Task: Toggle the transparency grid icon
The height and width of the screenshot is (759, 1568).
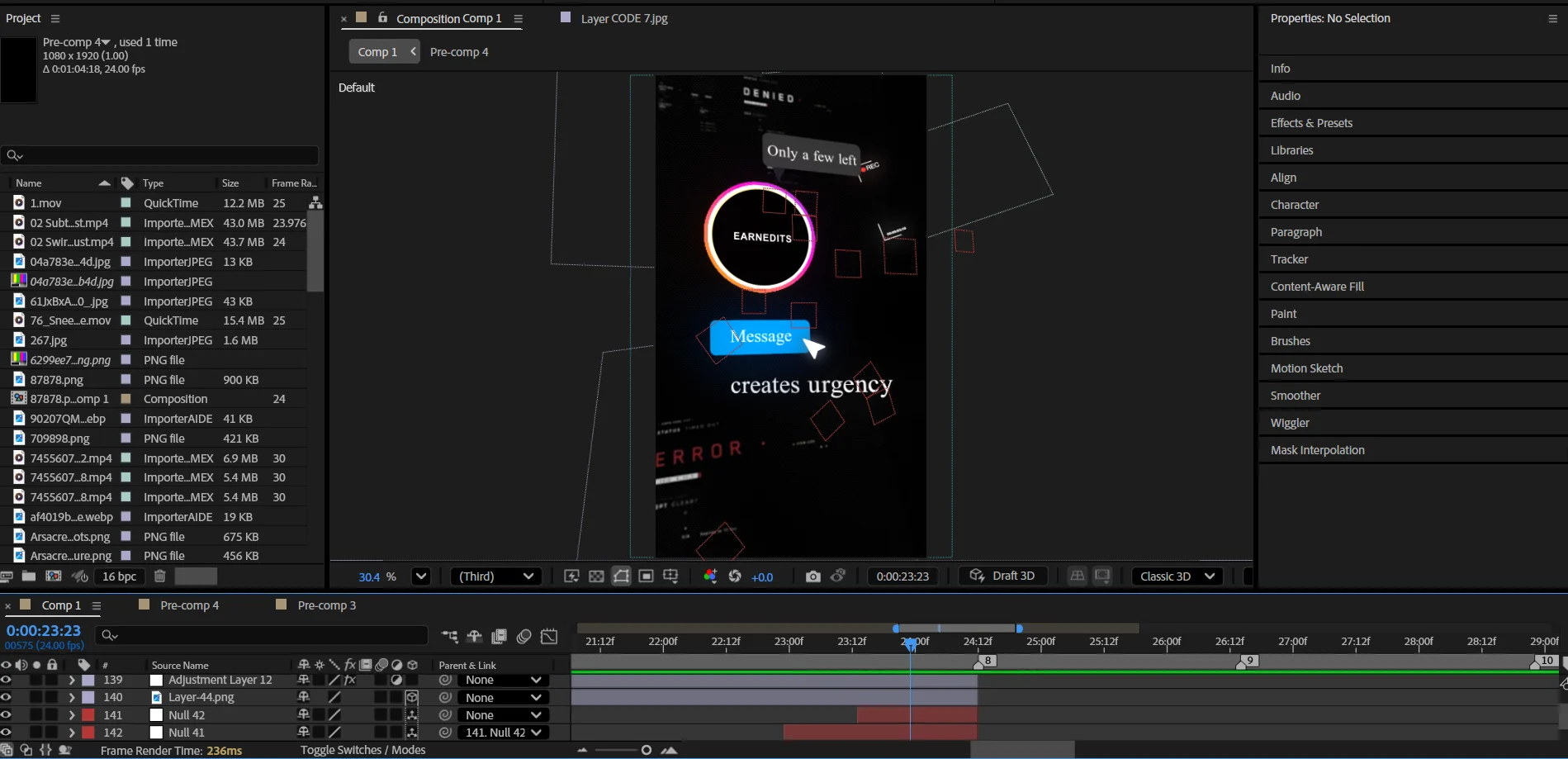Action: 596,576
